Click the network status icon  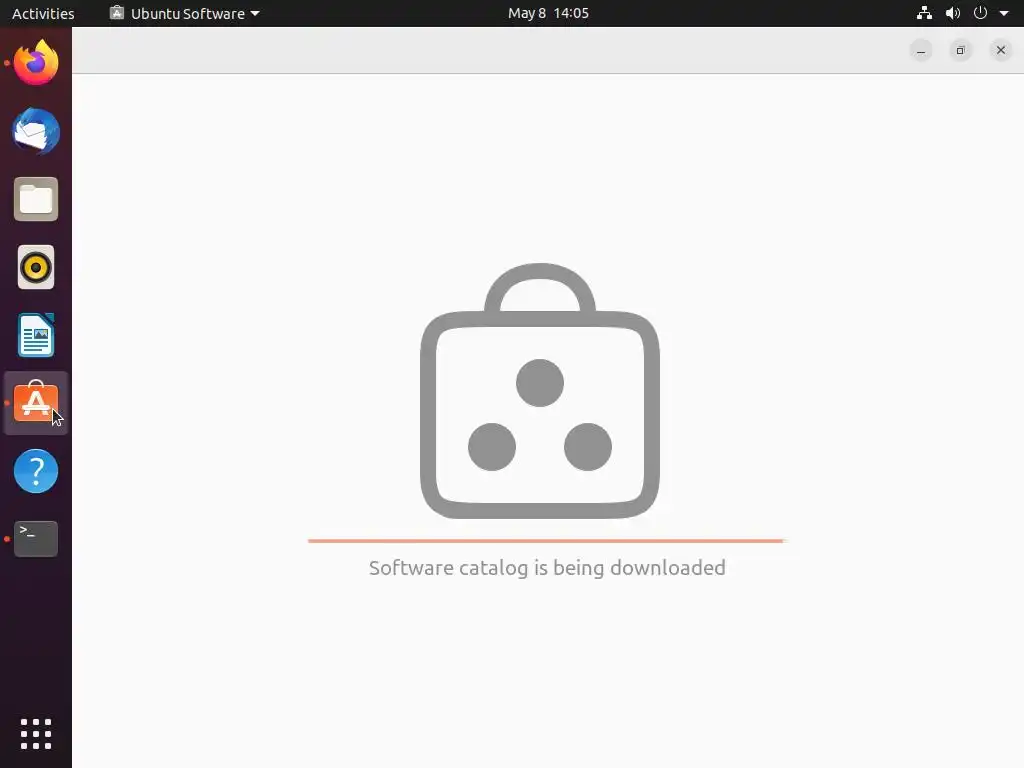click(924, 13)
